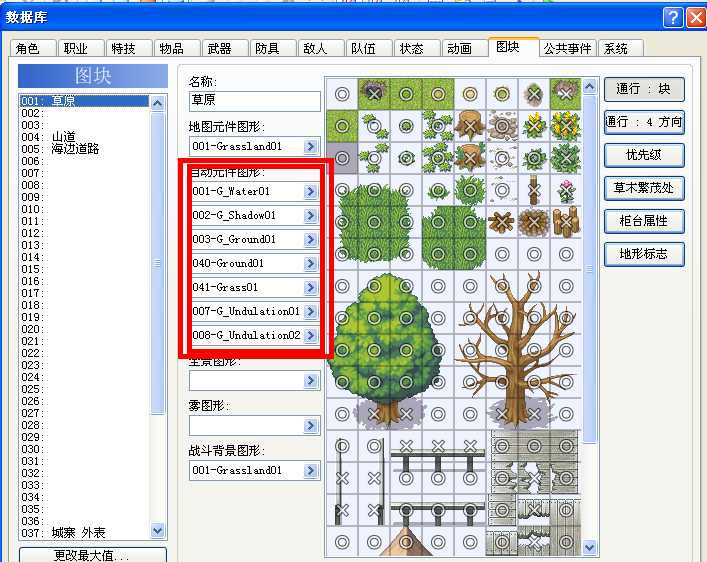Select the round firewood pile tile
707x562 pixels.
tap(534, 222)
